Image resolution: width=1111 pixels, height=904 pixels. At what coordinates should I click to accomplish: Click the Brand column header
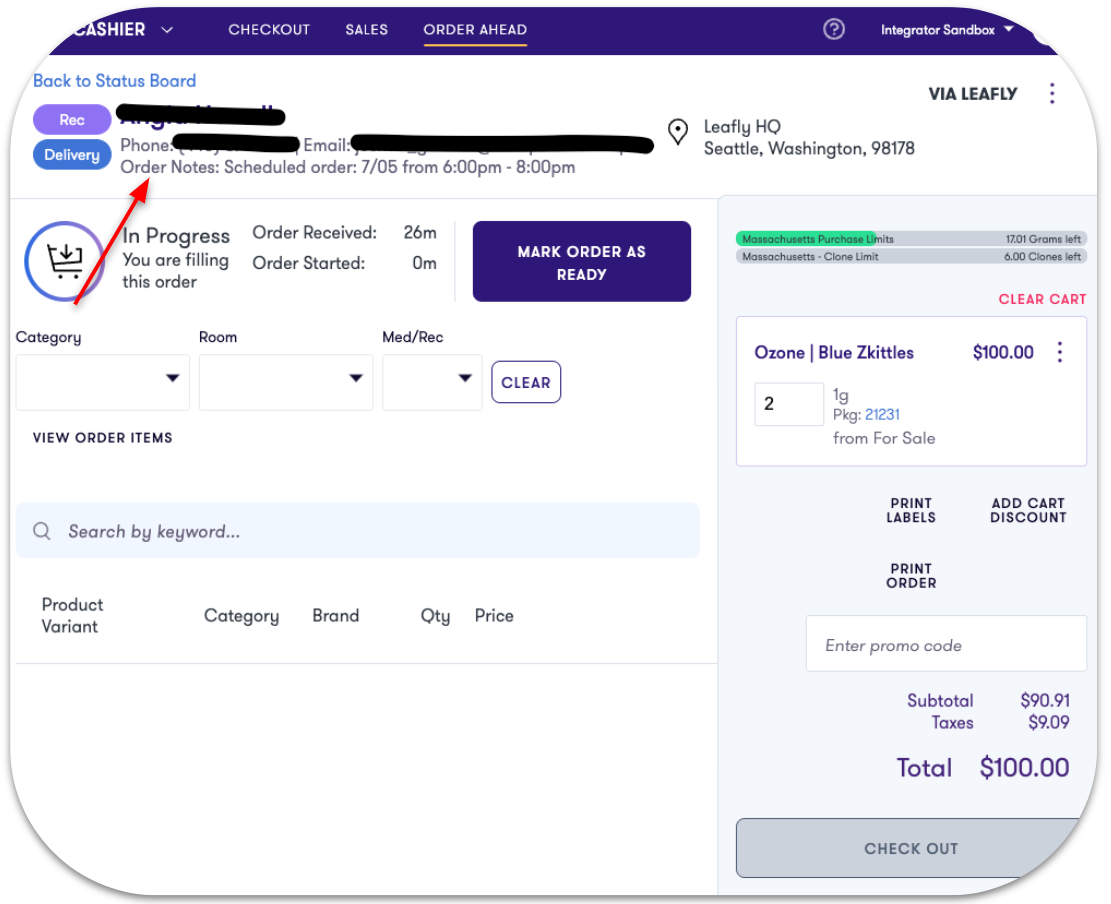point(336,615)
